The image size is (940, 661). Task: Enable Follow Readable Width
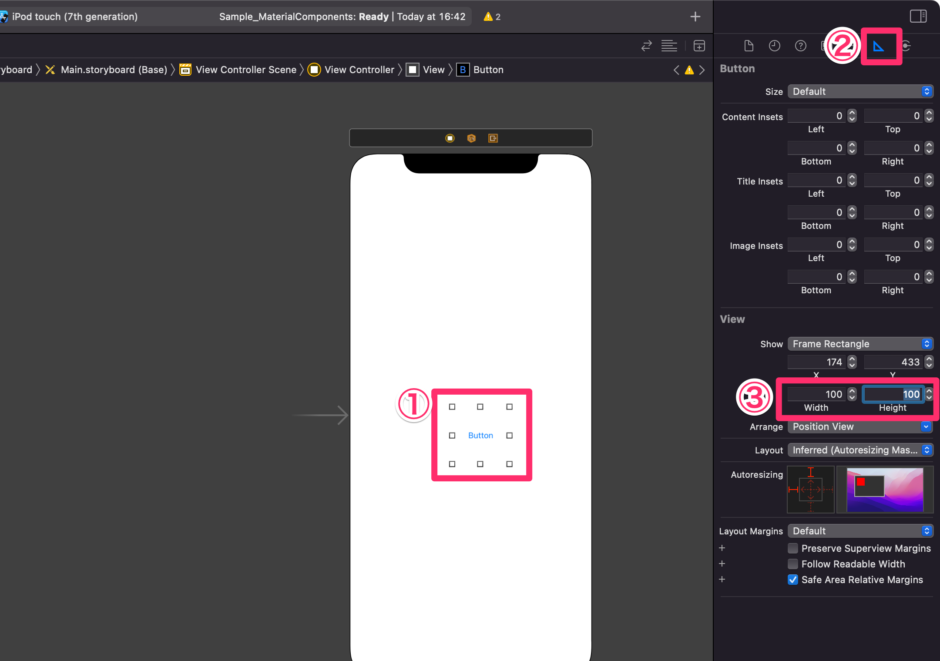[x=793, y=563]
